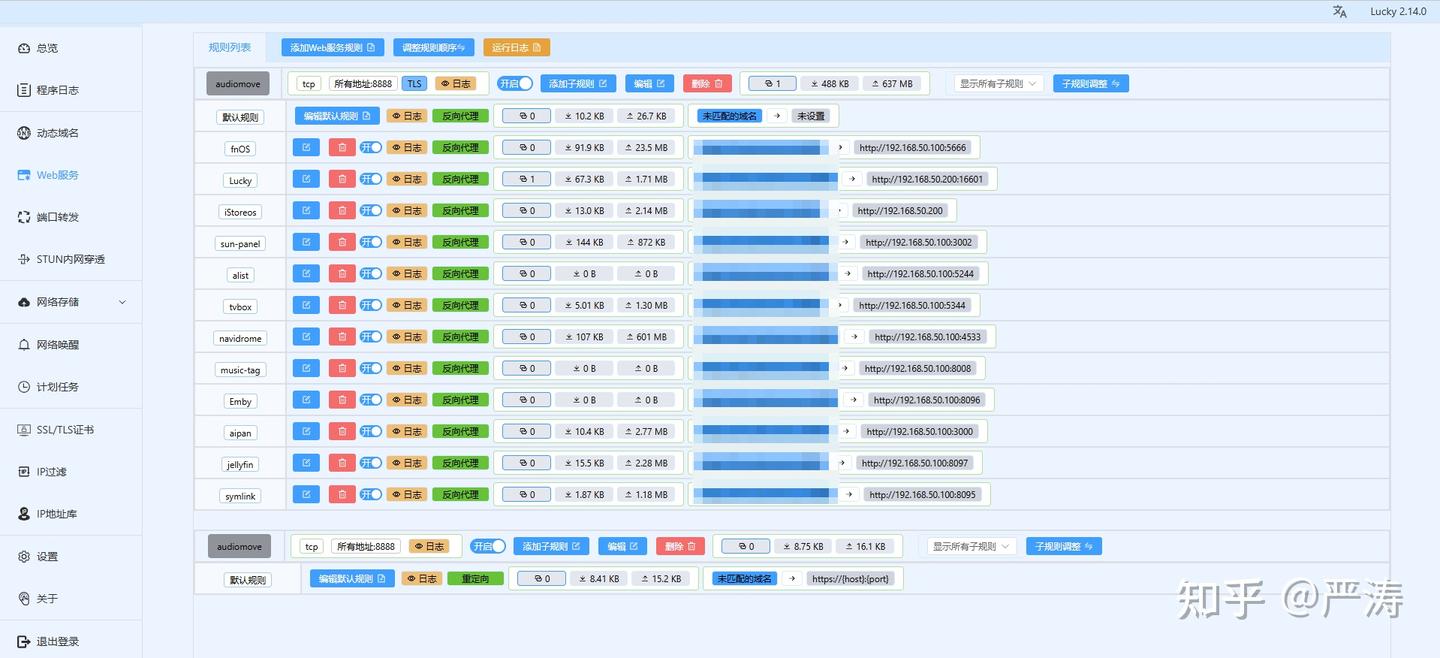Select the Web服务 icon in the sidebar
Viewport: 1440px width, 658px height.
(x=22, y=174)
